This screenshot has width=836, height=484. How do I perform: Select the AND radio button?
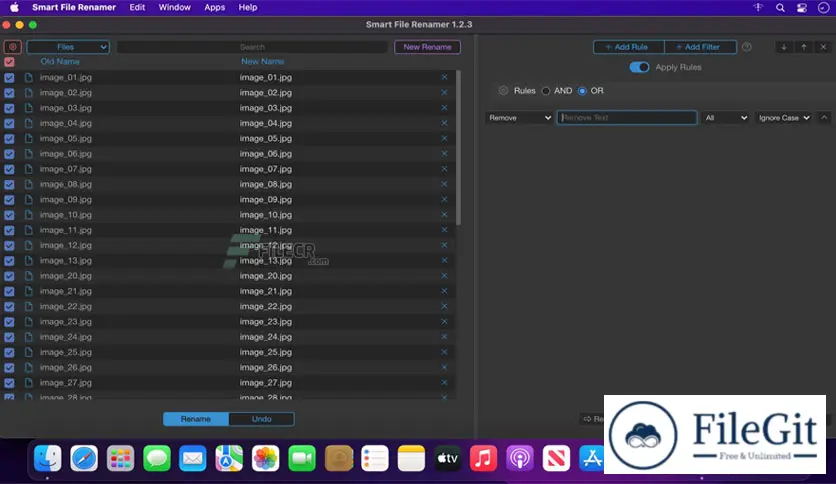(545, 91)
